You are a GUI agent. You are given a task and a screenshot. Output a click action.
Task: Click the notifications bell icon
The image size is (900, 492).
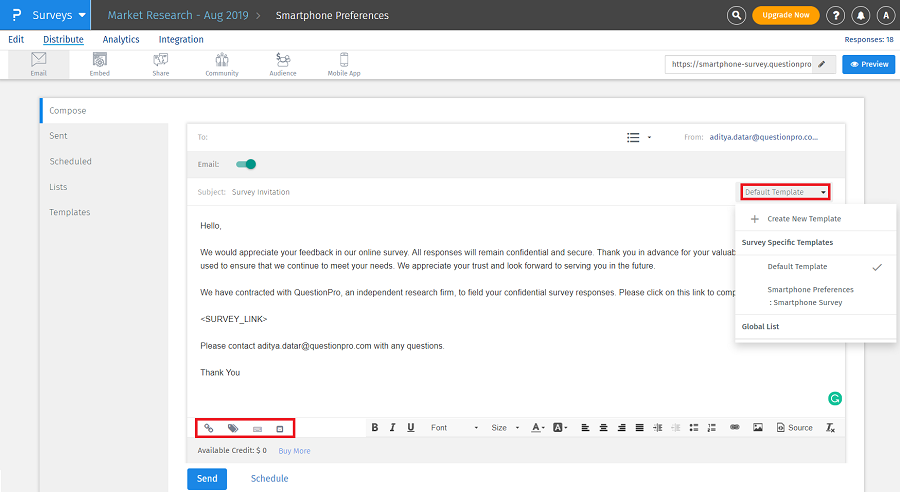click(x=860, y=15)
